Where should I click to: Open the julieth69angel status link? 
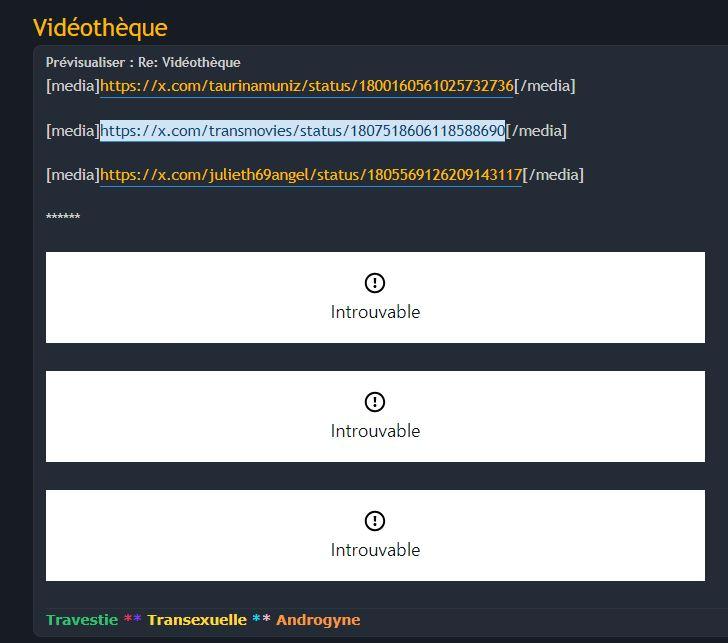pos(311,175)
